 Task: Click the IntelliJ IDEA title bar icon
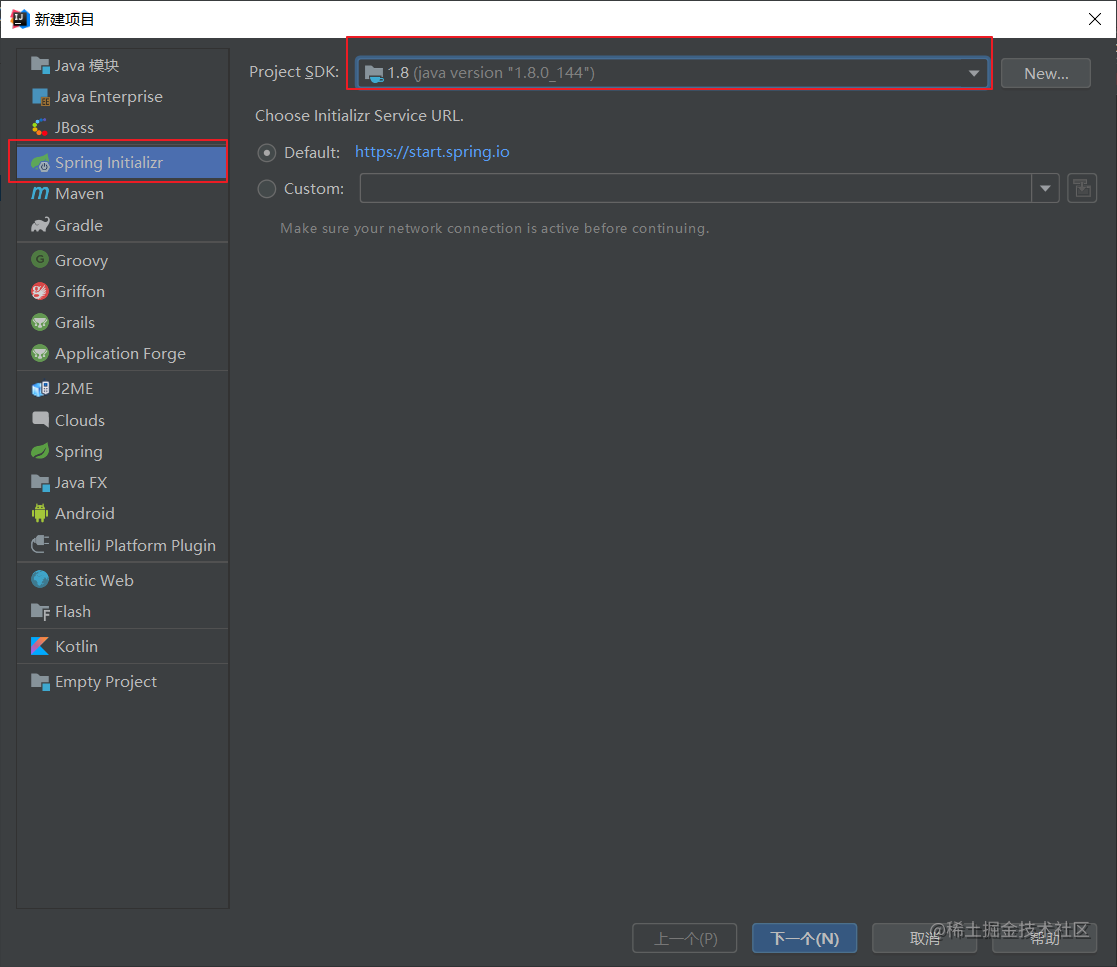pos(19,19)
